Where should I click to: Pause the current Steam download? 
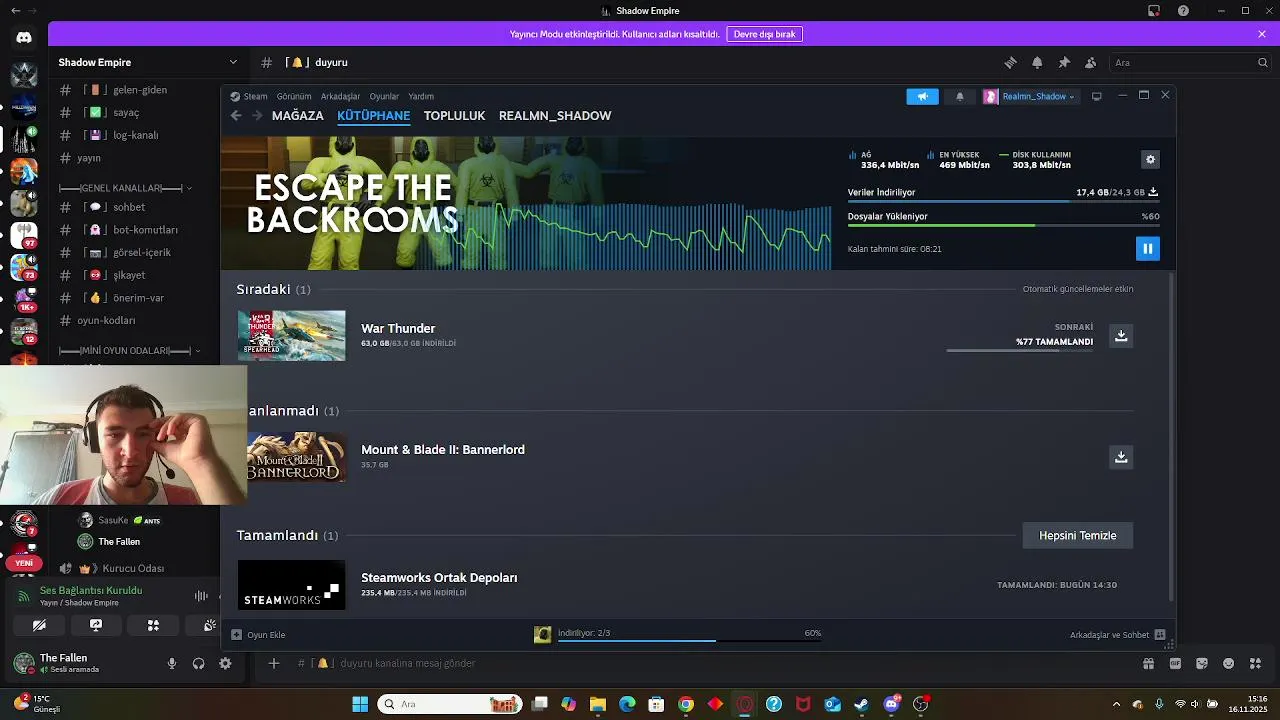tap(1147, 249)
